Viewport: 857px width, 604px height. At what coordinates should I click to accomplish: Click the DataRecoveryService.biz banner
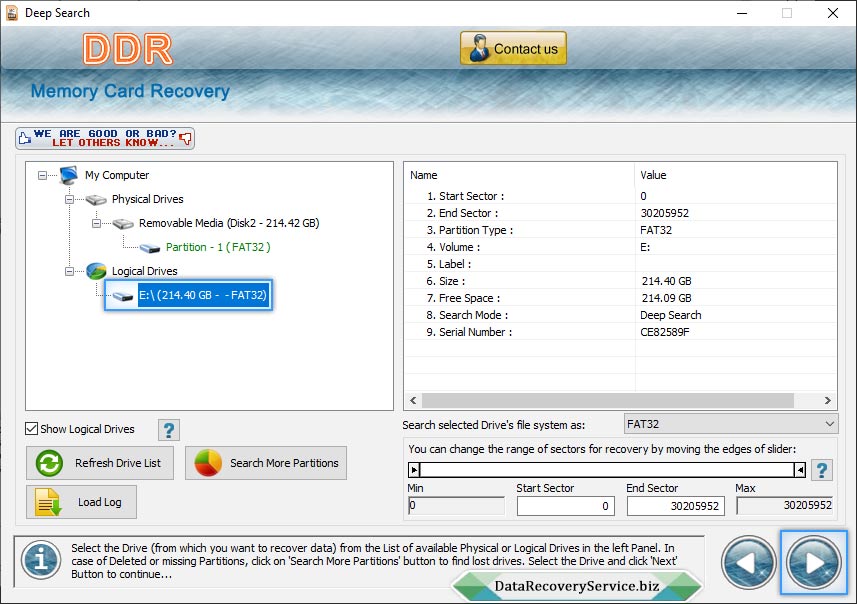577,586
